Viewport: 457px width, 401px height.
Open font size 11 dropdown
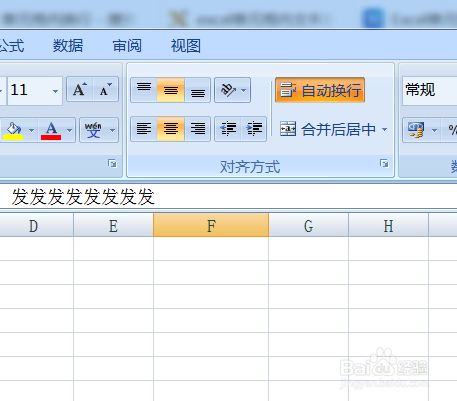click(x=55, y=91)
